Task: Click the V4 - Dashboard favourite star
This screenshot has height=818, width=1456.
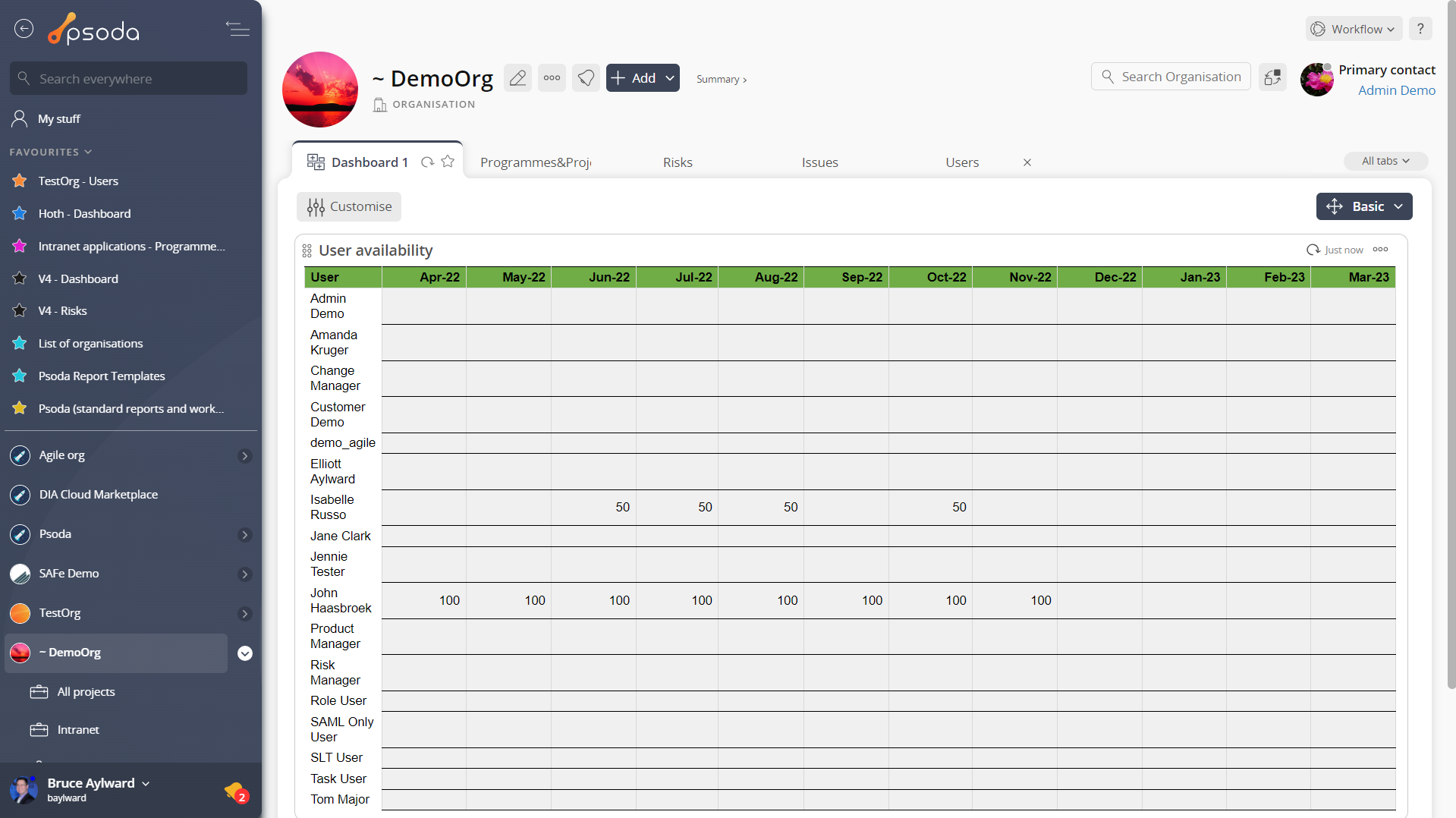Action: 20,278
